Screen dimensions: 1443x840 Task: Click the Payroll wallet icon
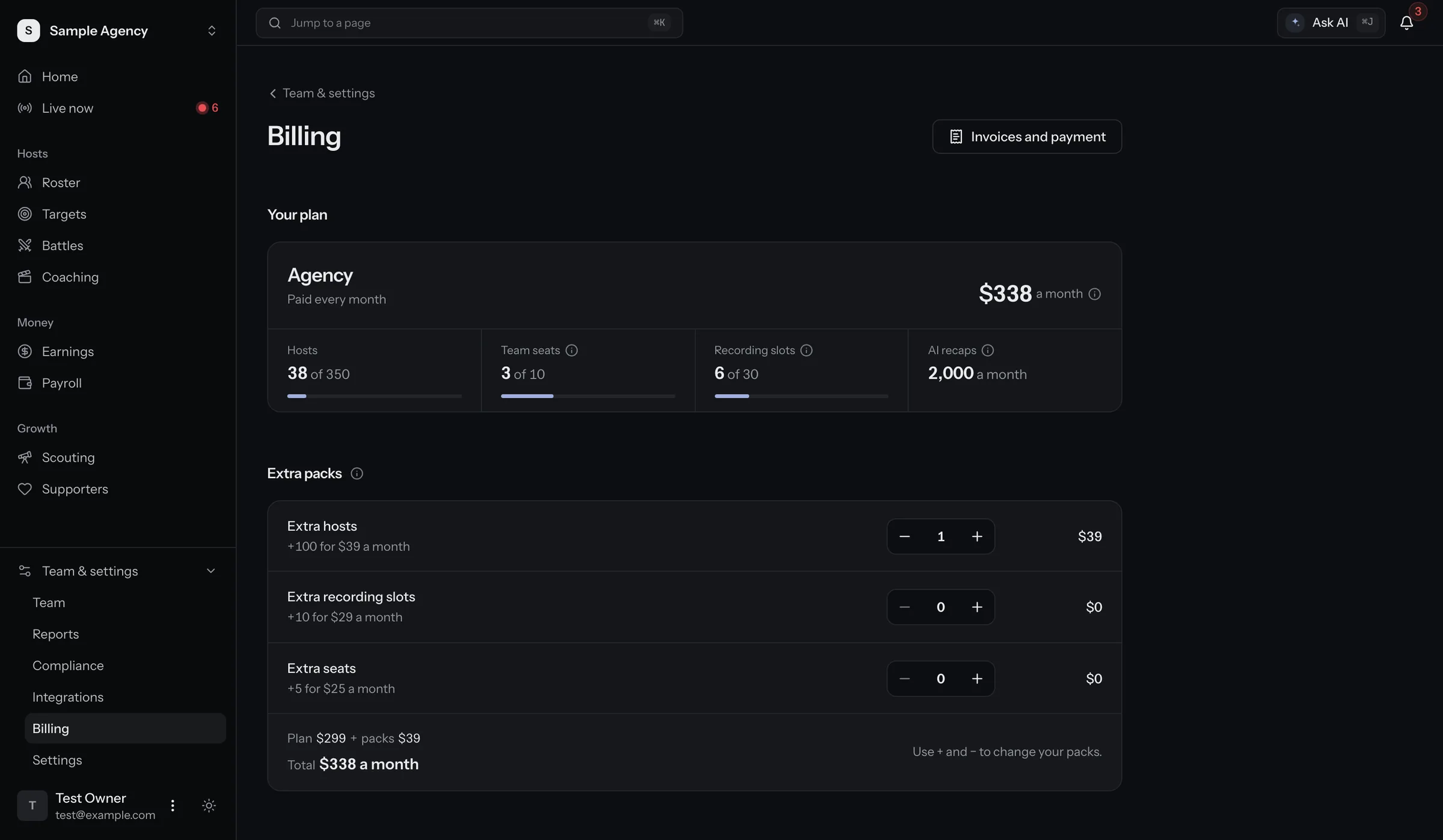(25, 383)
